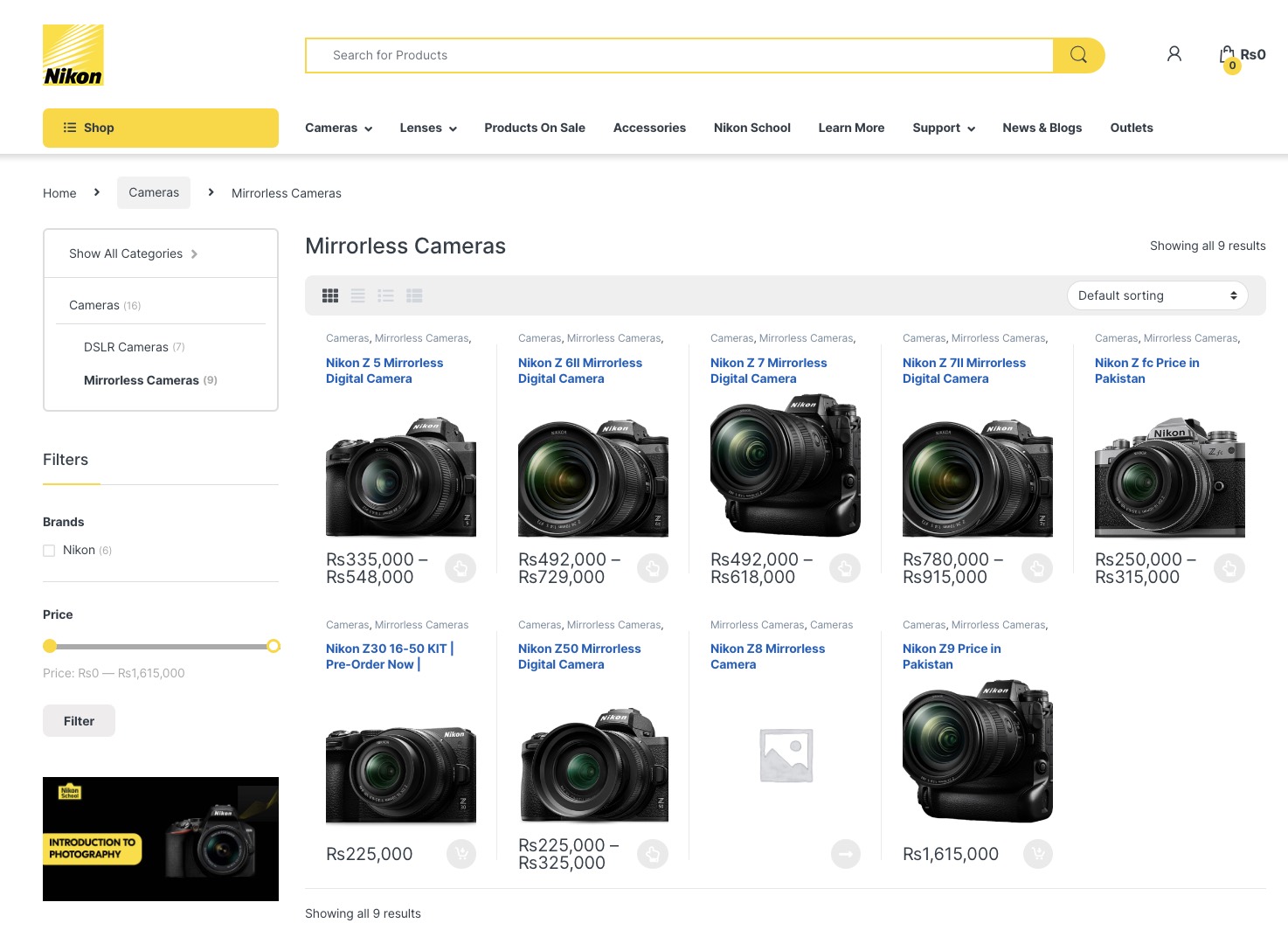Open Products On Sale menu item
Viewport: 1288px width, 930px height.
[x=535, y=128]
